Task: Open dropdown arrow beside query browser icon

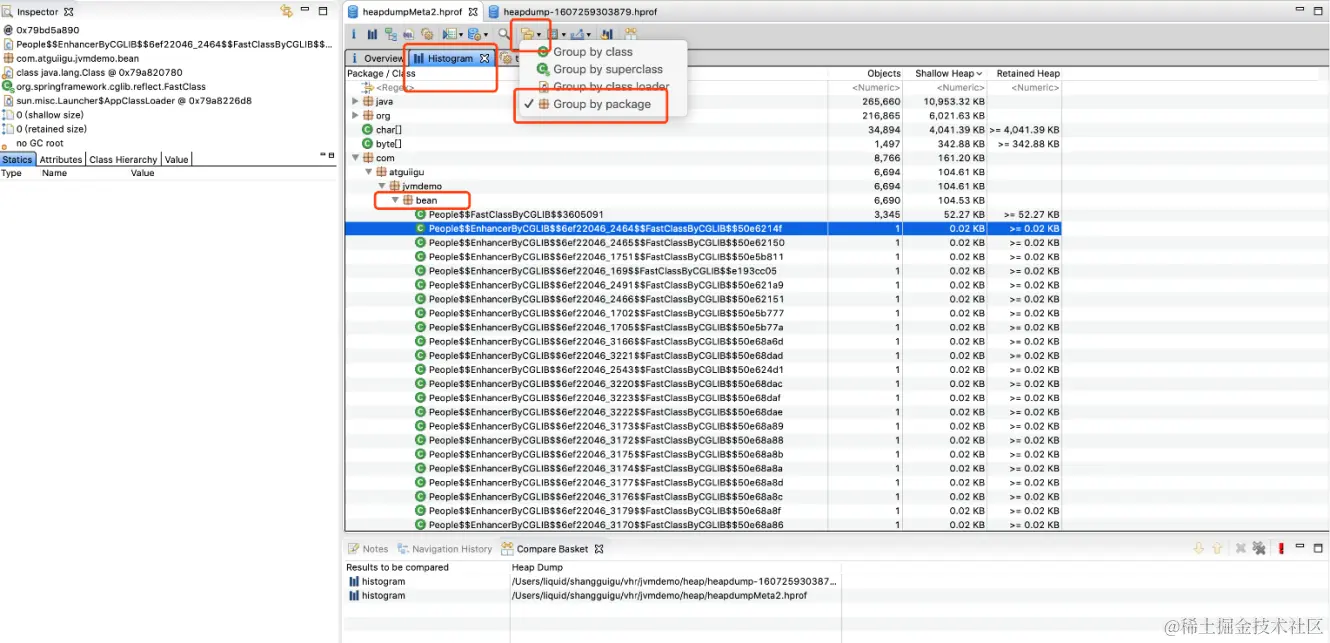Action: click(x=486, y=35)
